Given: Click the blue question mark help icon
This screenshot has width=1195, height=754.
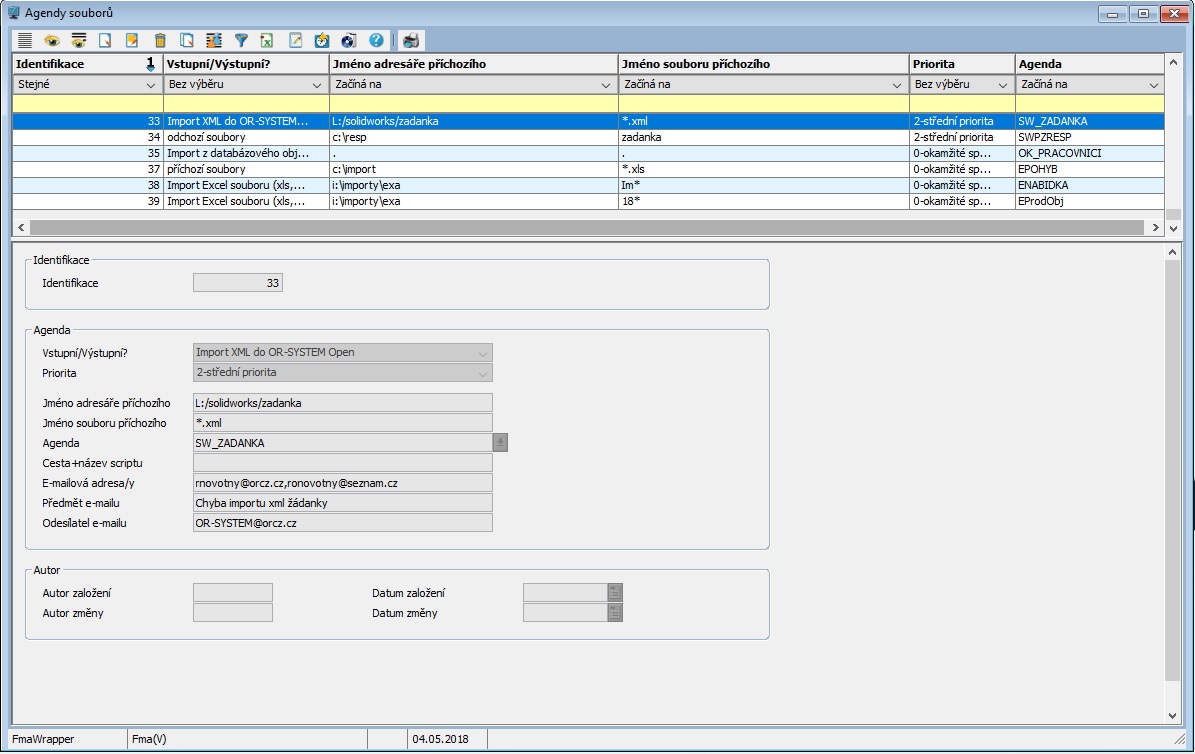Looking at the screenshot, I should pyautogui.click(x=376, y=41).
